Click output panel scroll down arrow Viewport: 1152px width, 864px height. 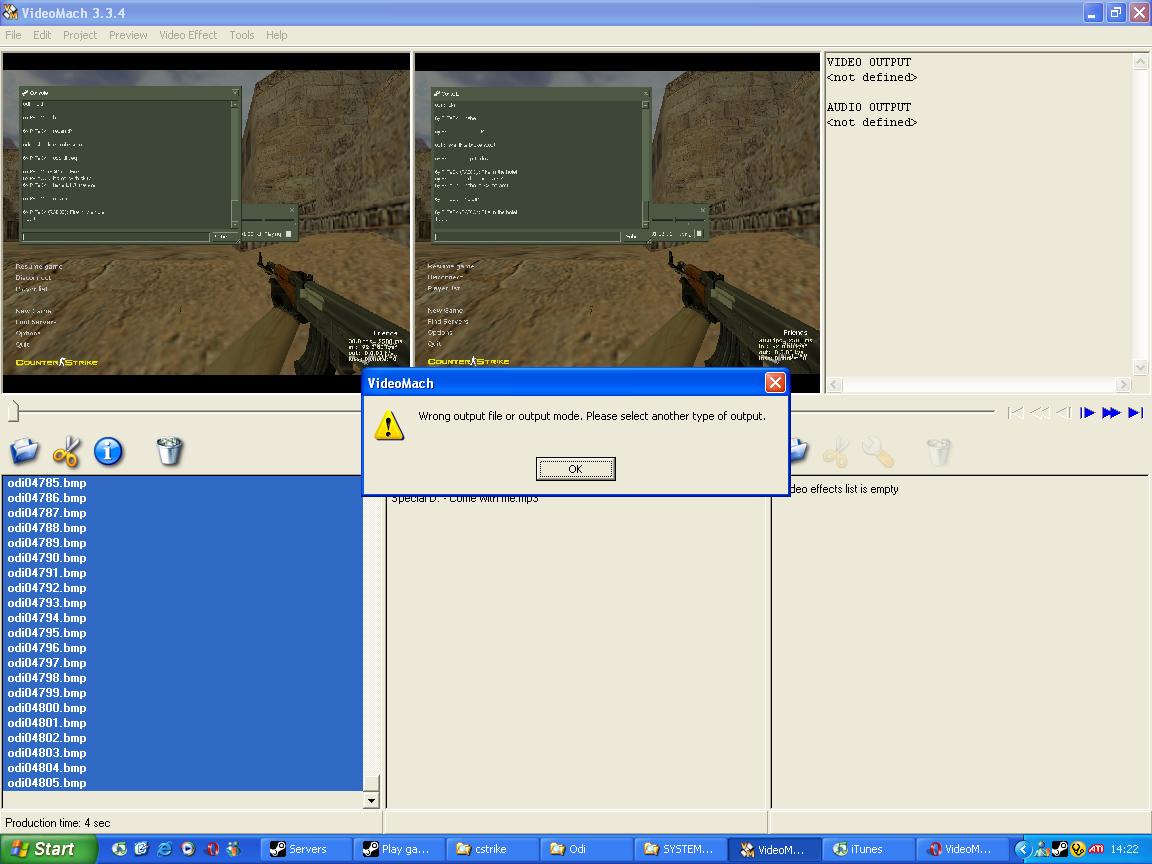(1140, 367)
